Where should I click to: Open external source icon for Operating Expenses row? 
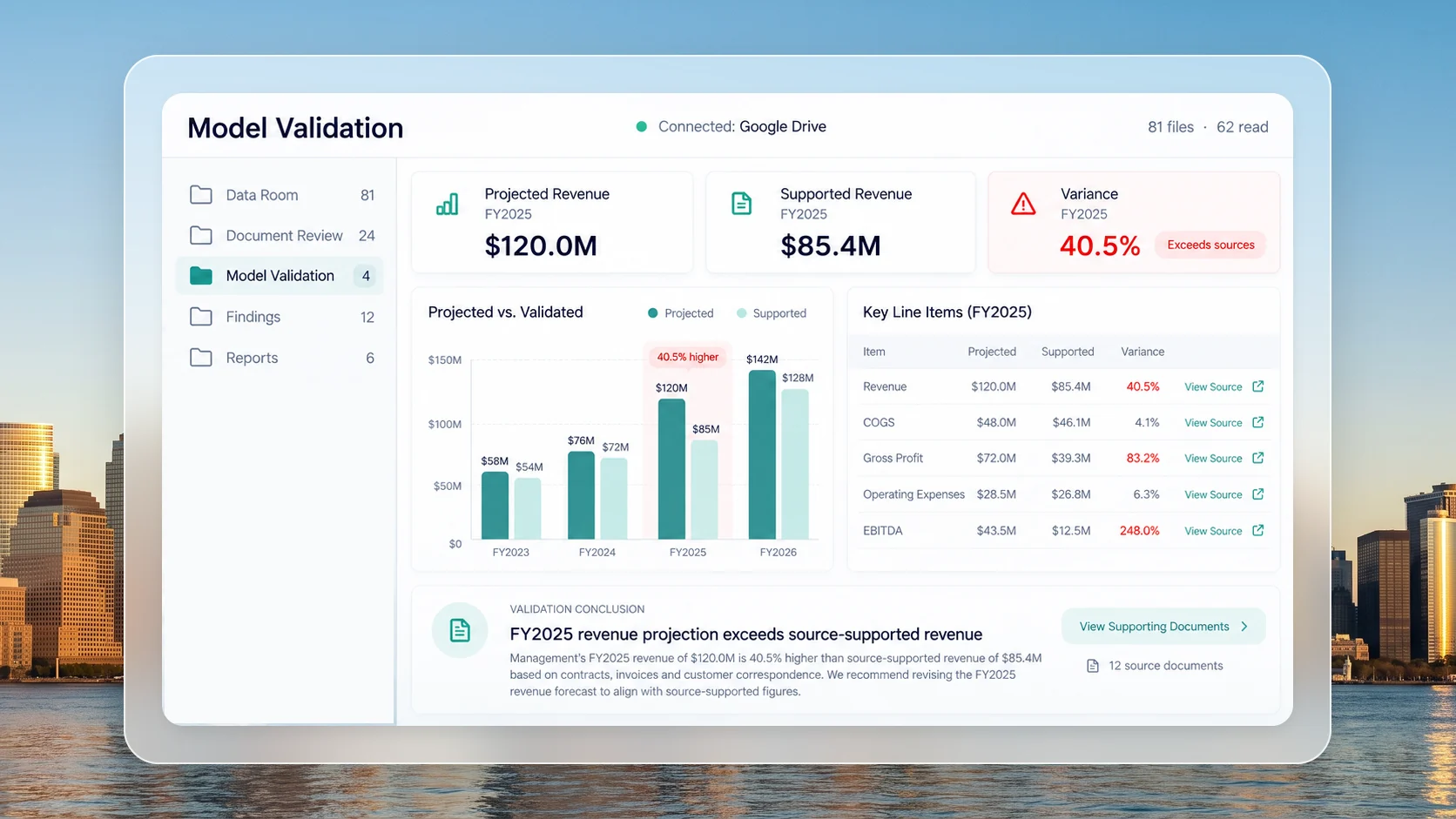coord(1257,494)
